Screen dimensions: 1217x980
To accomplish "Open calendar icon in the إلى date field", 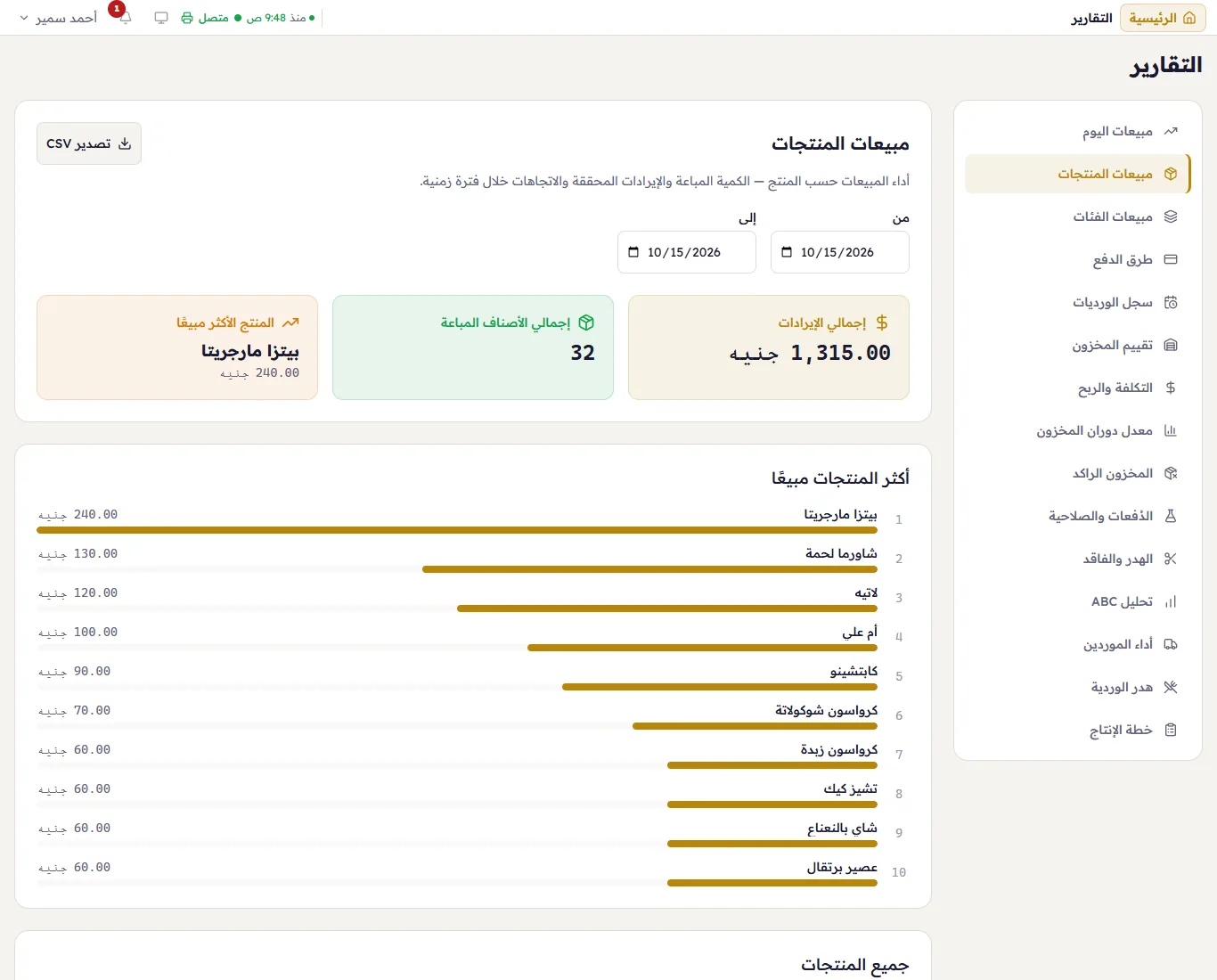I will point(633,252).
